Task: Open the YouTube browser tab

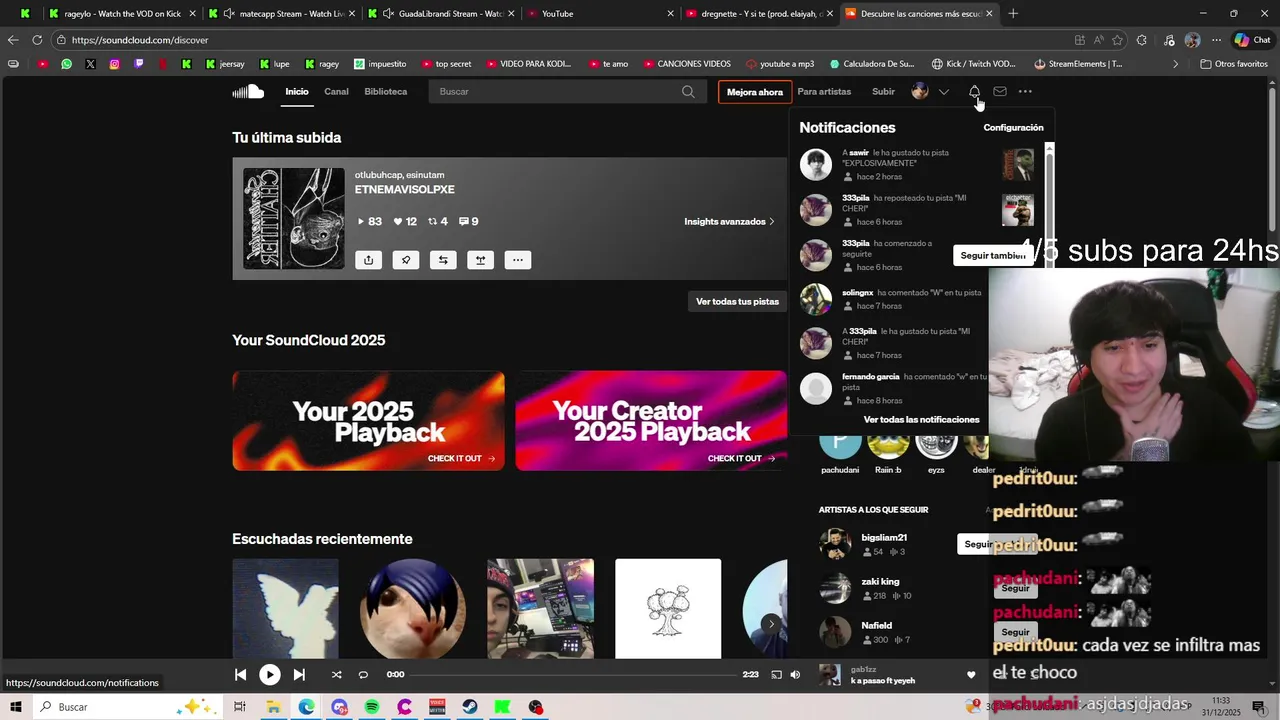Action: coord(598,14)
